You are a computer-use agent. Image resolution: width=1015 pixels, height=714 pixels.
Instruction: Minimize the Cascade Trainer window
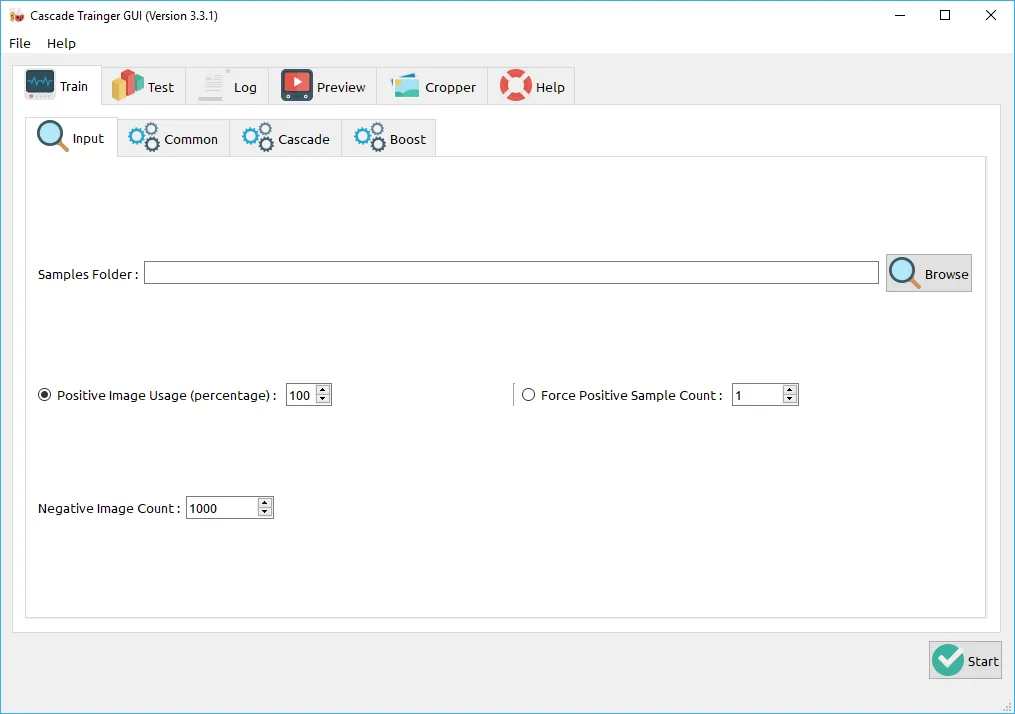pos(900,16)
